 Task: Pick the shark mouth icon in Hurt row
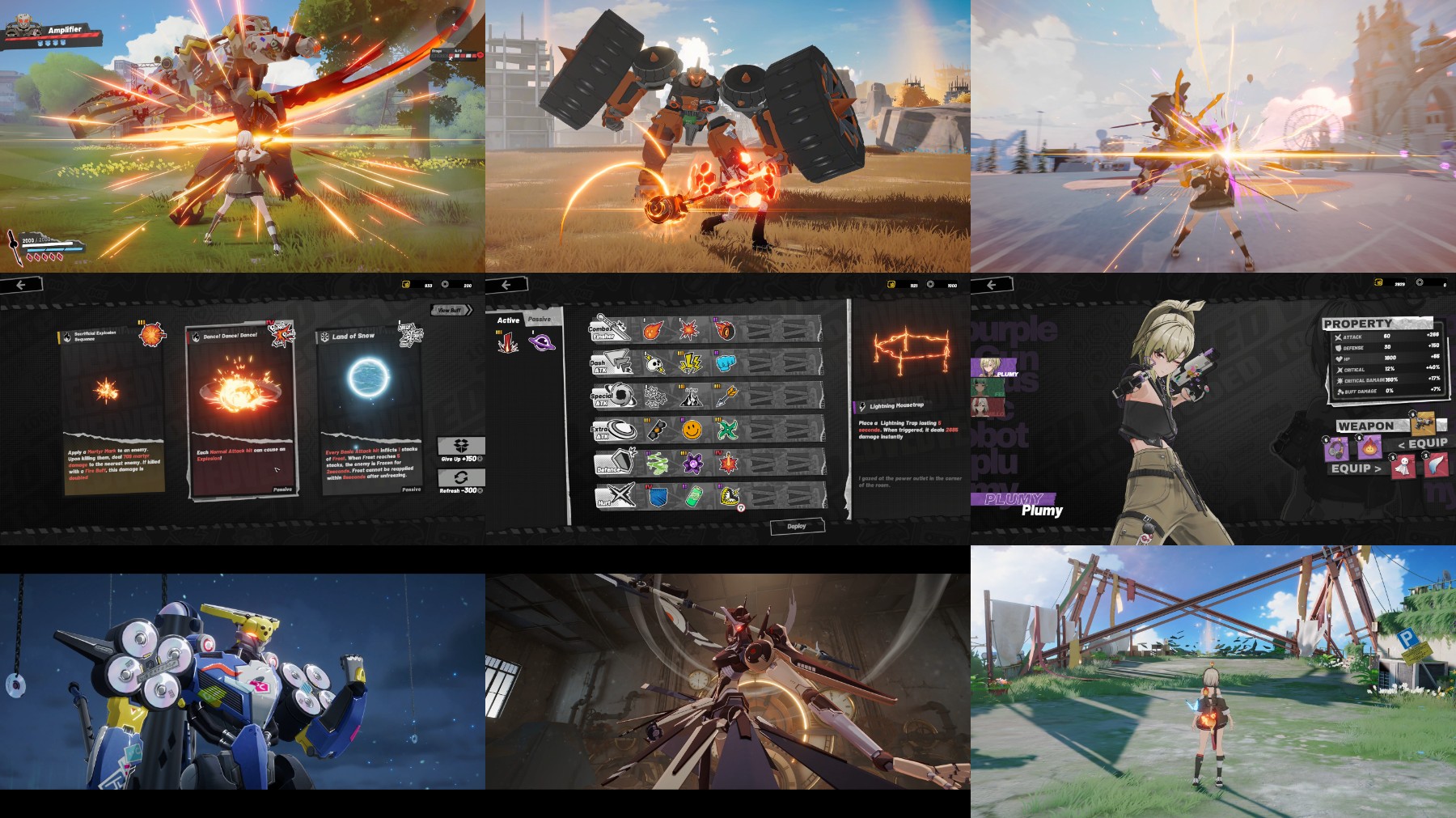pos(729,496)
